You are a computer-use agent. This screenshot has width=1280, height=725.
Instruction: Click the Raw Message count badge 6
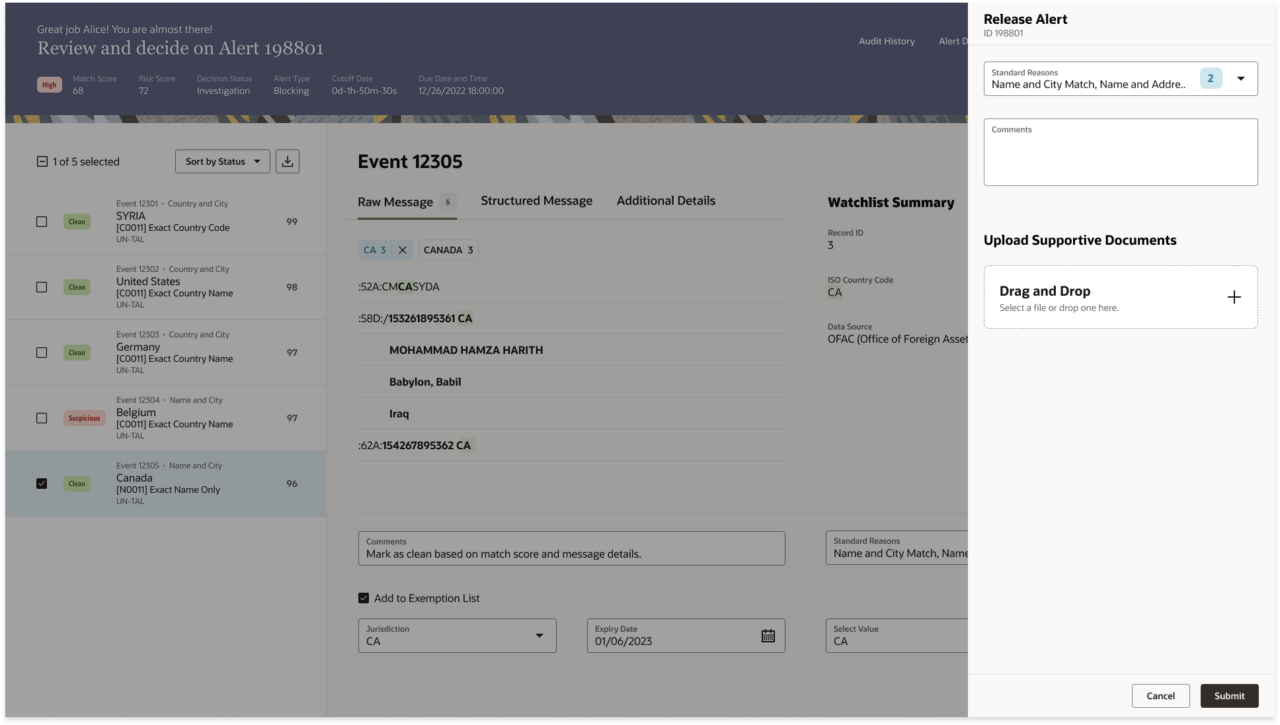pos(447,202)
